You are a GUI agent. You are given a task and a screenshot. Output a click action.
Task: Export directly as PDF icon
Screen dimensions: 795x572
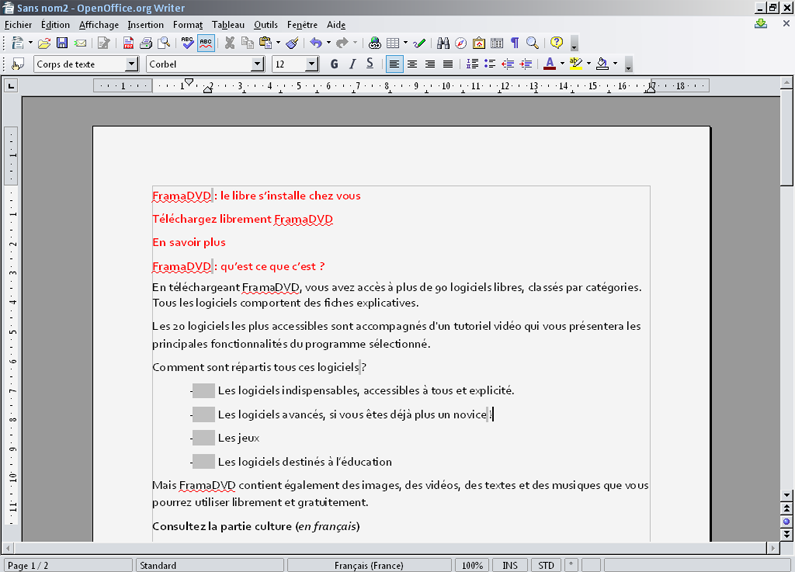pos(128,43)
